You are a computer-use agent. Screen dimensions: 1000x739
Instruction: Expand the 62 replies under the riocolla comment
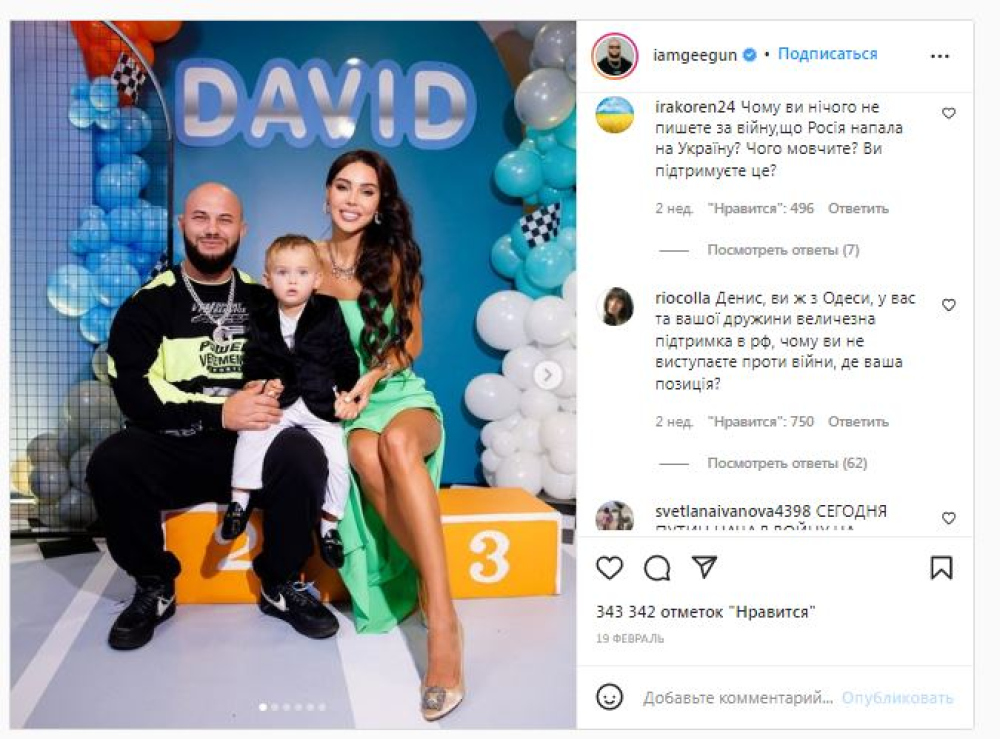pos(787,463)
